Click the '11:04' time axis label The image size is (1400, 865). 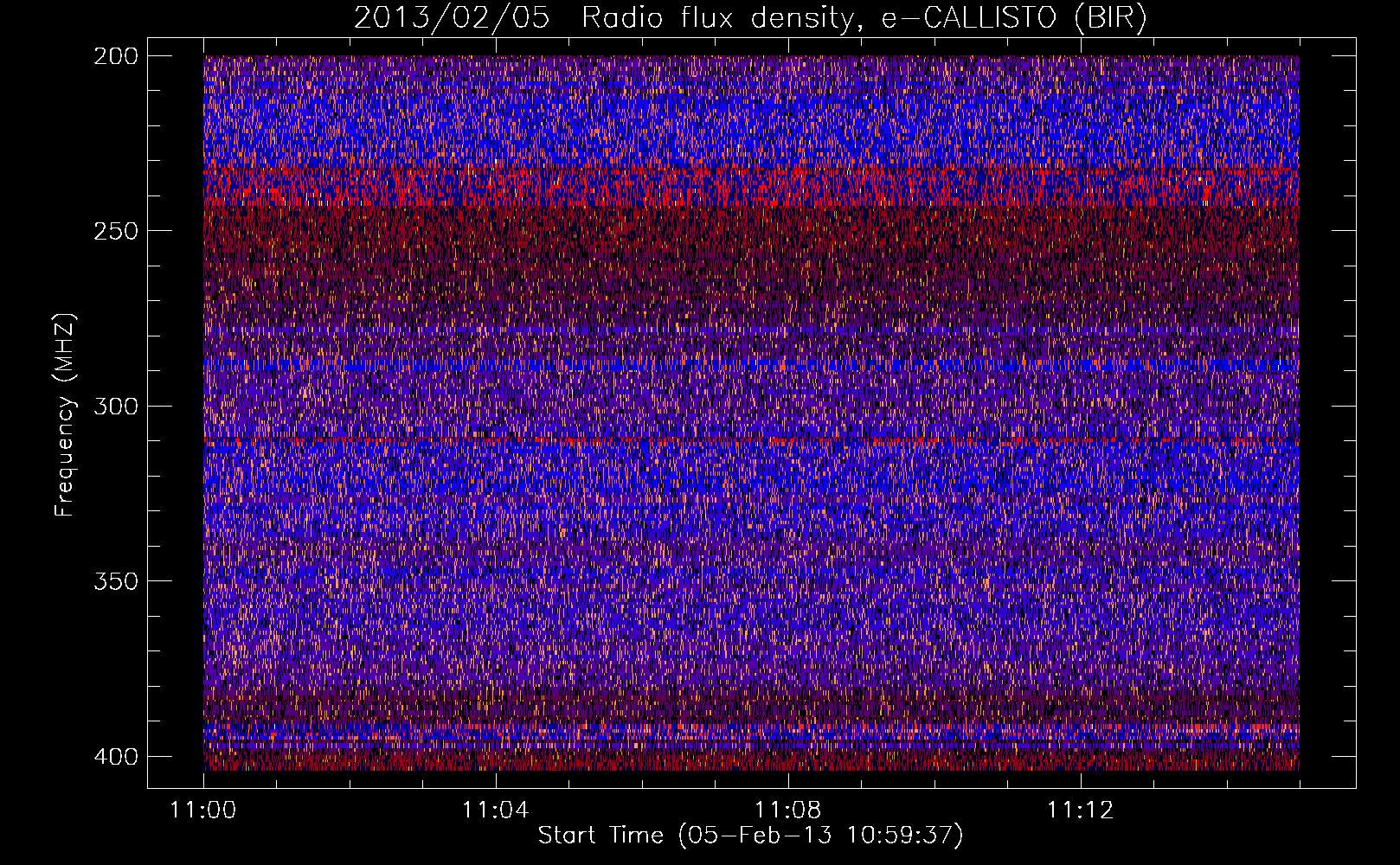point(495,811)
